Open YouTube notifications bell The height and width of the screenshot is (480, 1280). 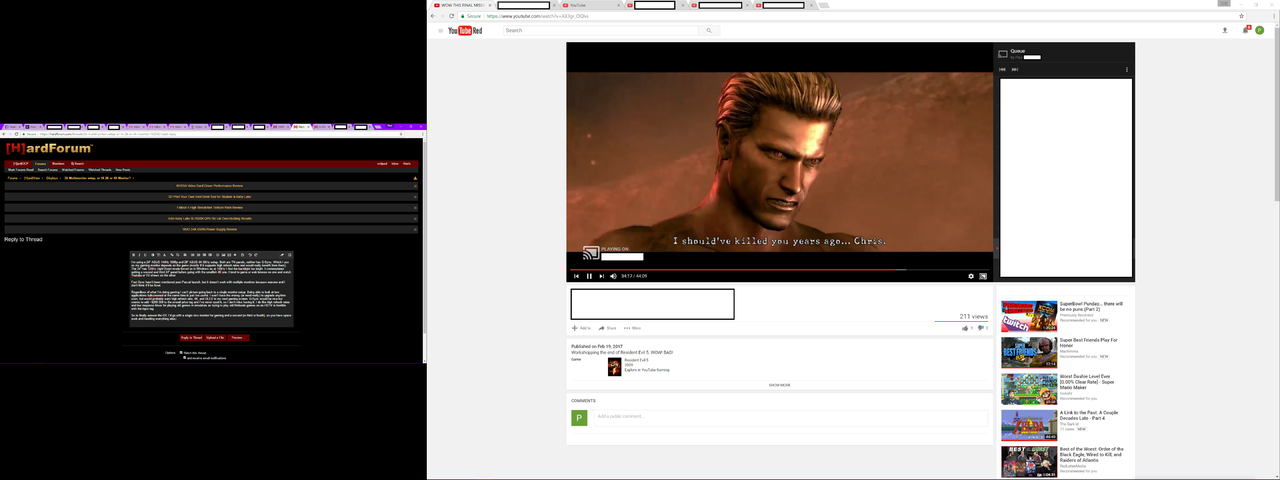[1246, 31]
